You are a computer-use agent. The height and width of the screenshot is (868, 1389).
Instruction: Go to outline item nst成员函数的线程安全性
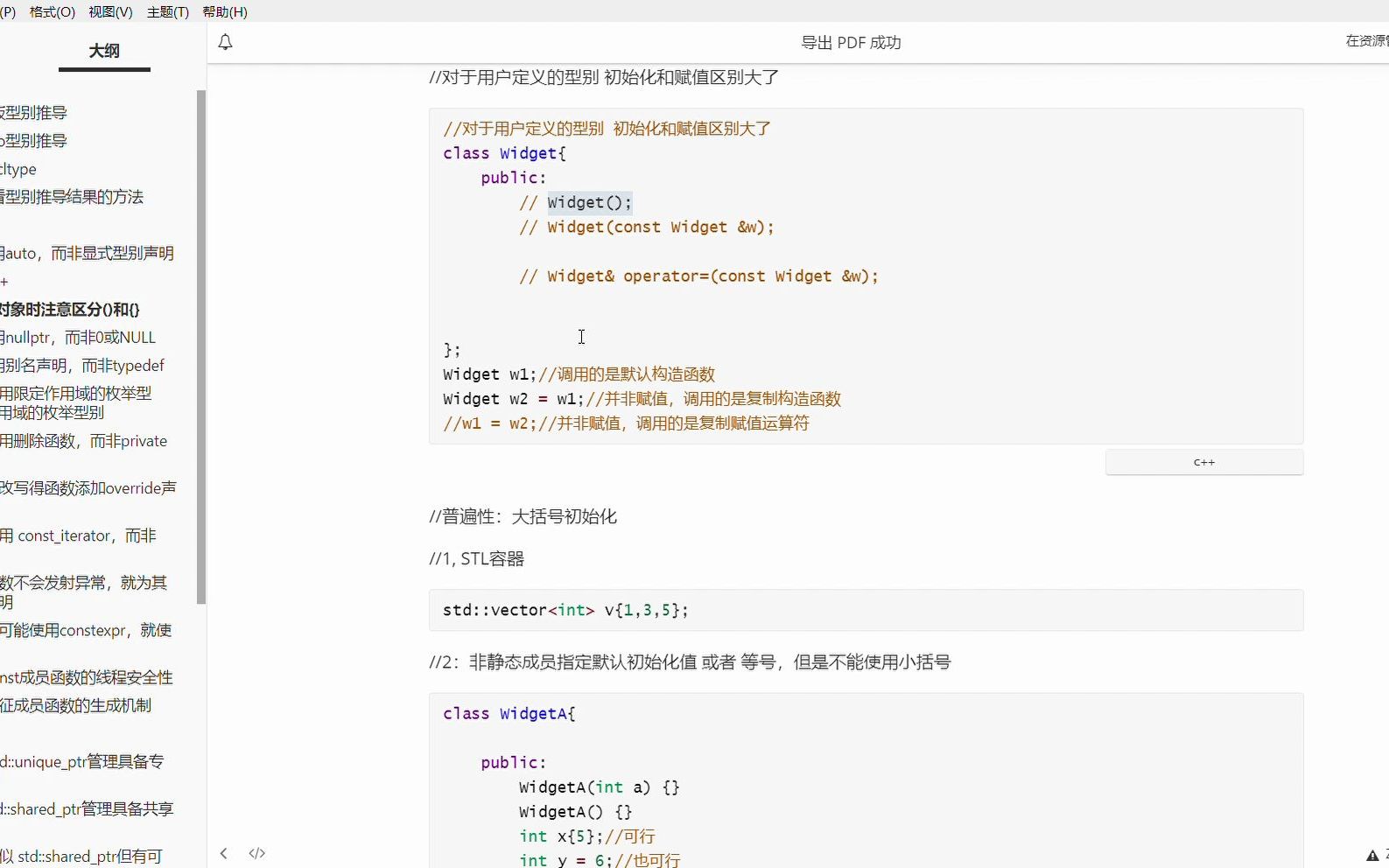[87, 677]
